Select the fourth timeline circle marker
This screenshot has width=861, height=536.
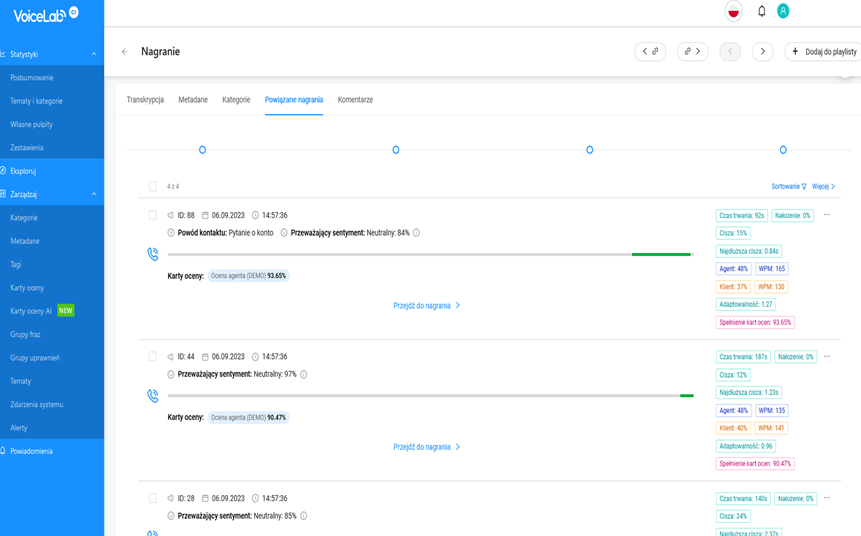coord(783,150)
